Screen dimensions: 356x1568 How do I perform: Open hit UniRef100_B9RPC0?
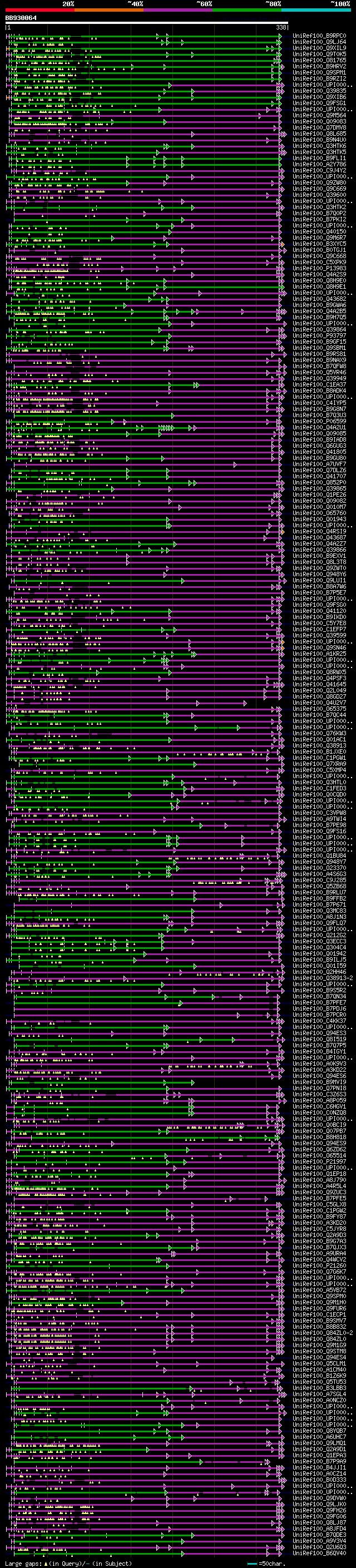pos(319,36)
